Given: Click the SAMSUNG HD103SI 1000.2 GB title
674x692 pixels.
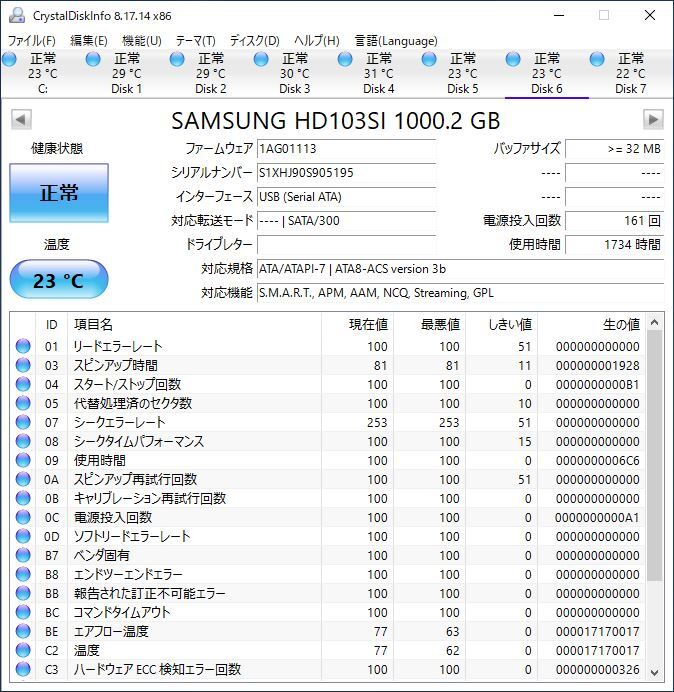Looking at the screenshot, I should pos(335,120).
